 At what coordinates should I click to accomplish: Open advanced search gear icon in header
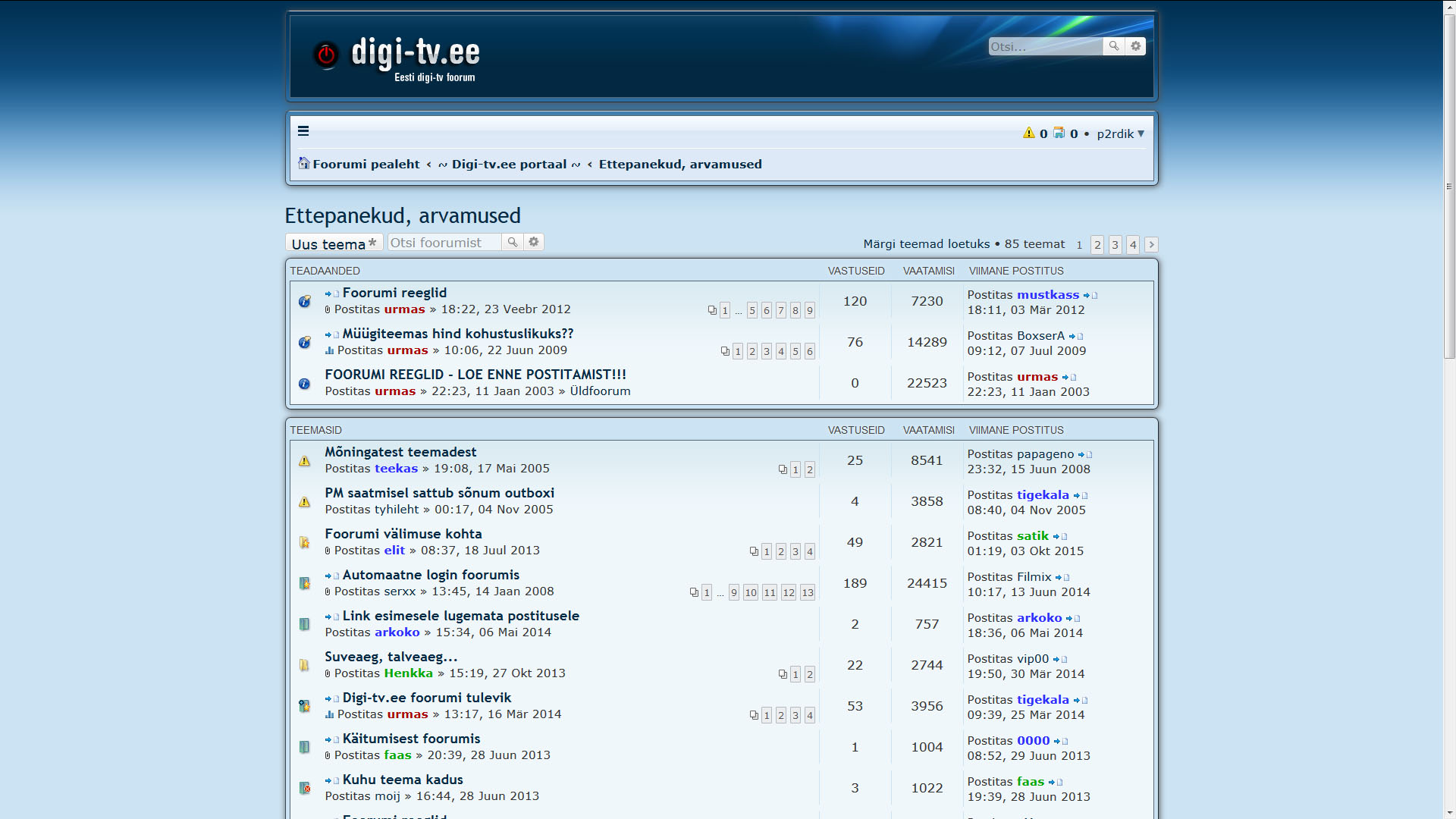pos(1135,46)
